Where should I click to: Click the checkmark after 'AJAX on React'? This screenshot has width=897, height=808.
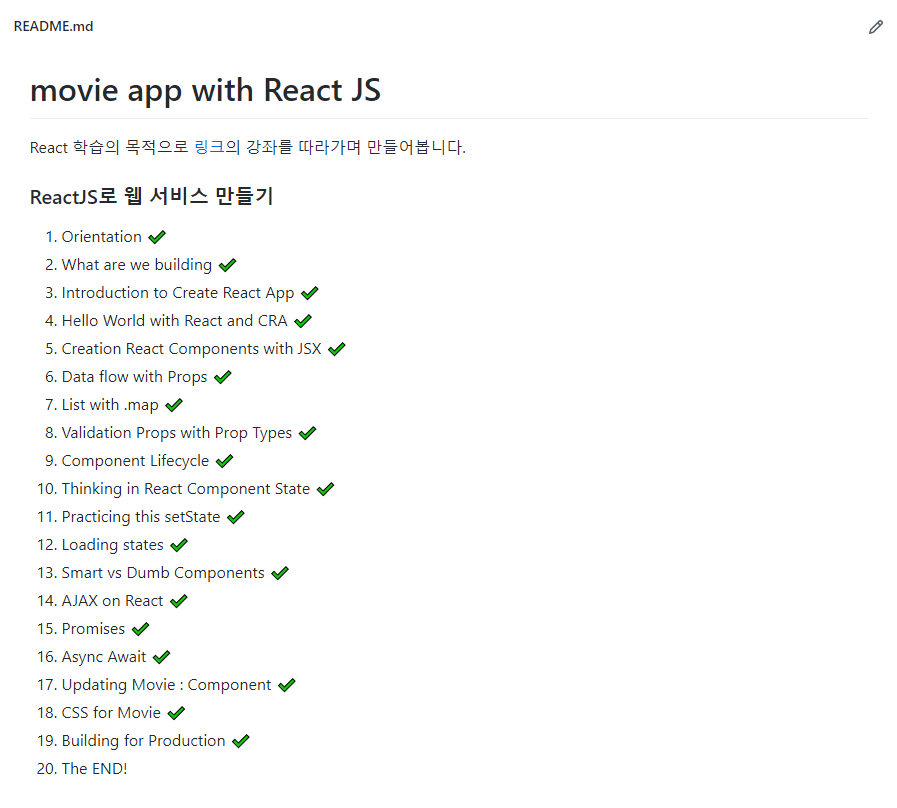pyautogui.click(x=178, y=601)
